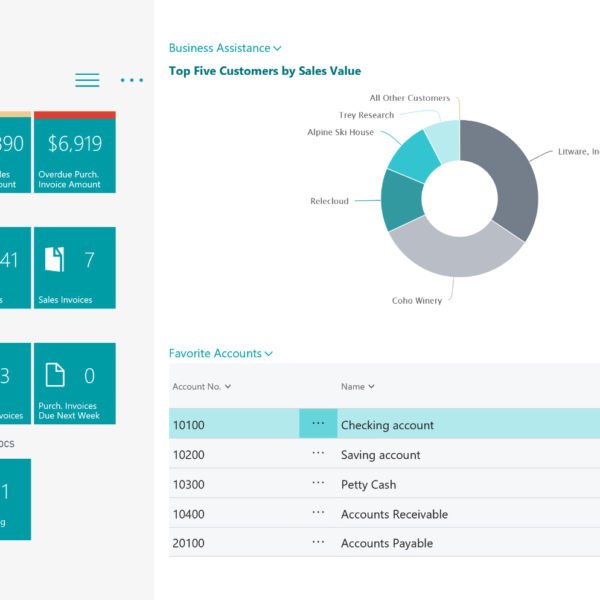Open row actions for Checking account
The image size is (600, 600).
click(318, 423)
